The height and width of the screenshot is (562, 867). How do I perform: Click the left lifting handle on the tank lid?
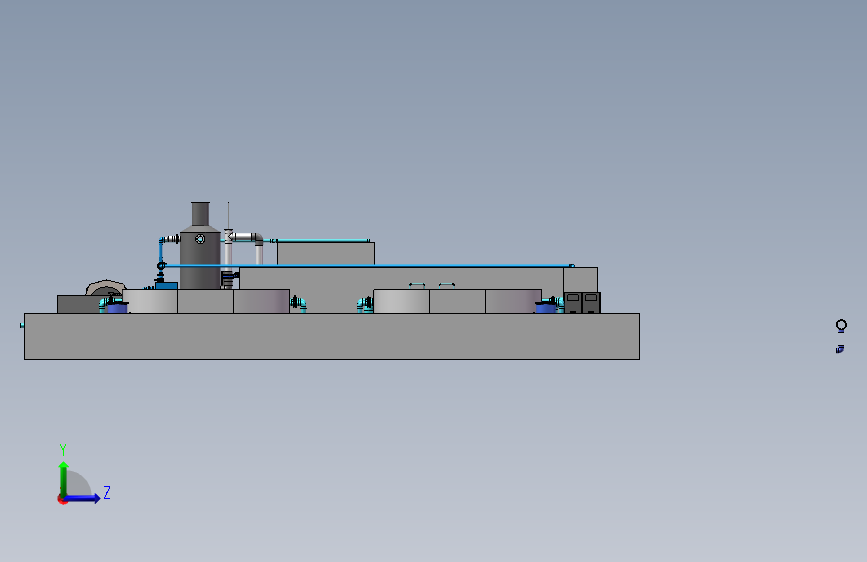(x=417, y=285)
